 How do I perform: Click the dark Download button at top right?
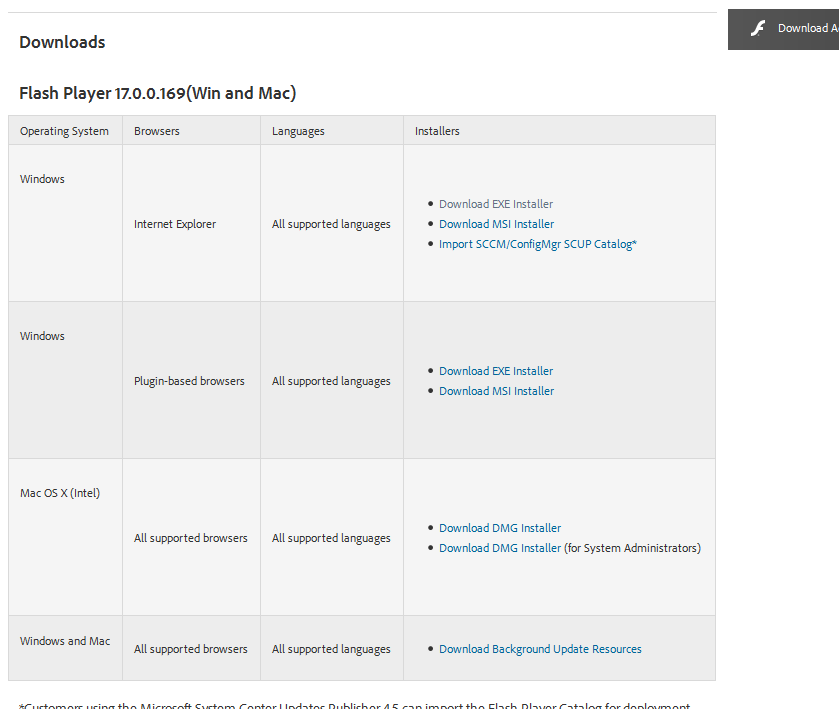783,29
